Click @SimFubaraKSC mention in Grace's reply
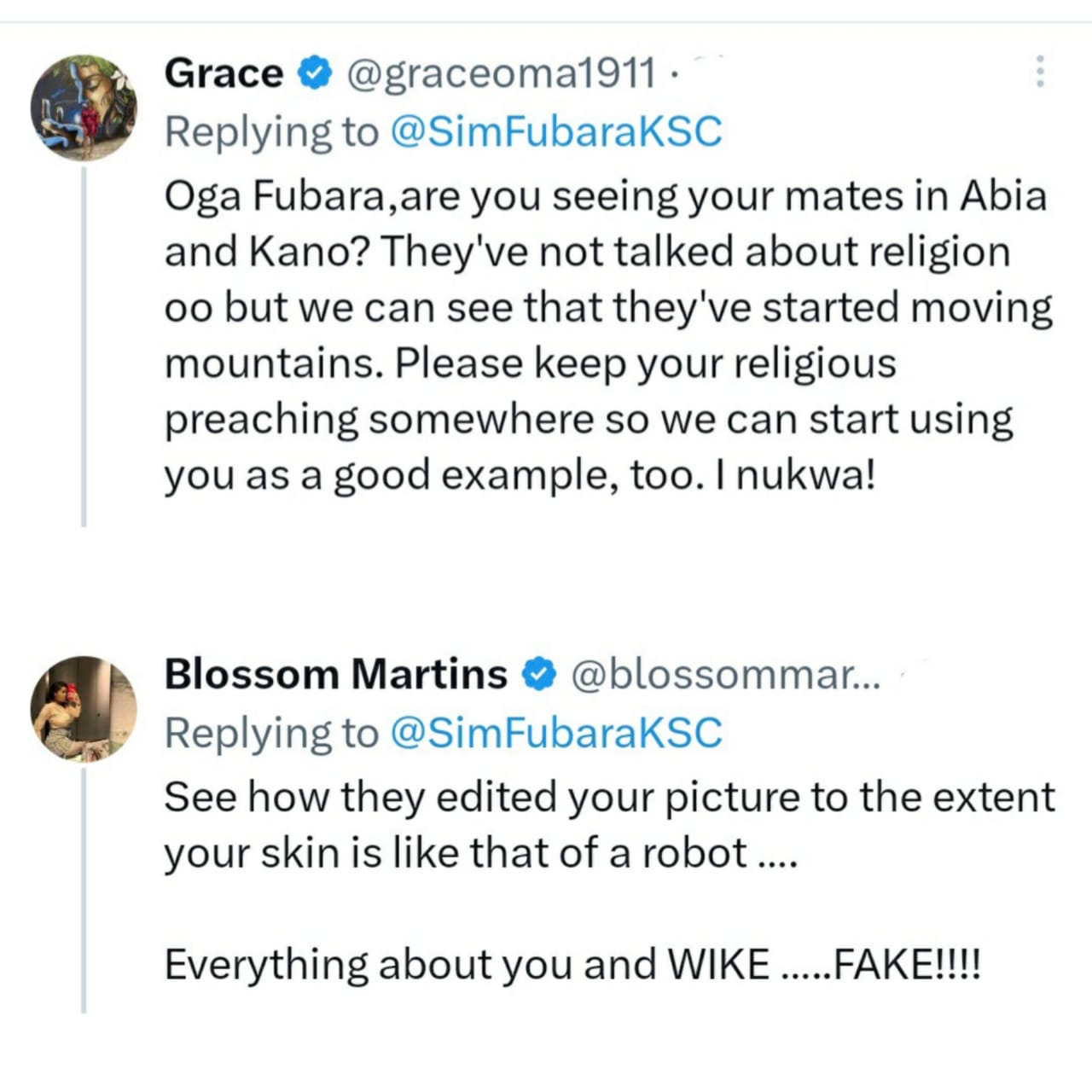1092x1092 pixels. click(x=555, y=132)
